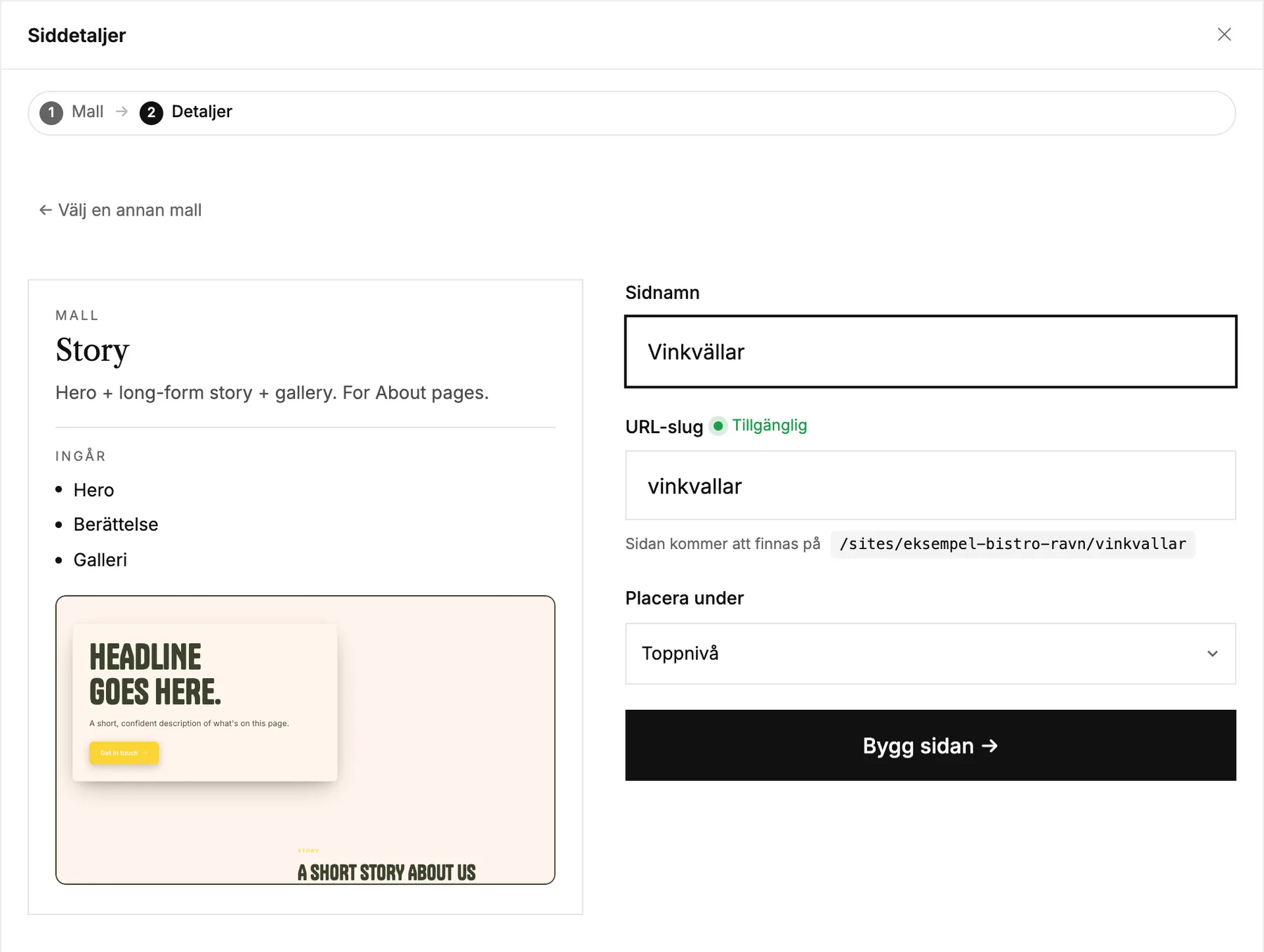Screen dimensions: 1264x952
Task: Click the step 1 number circle
Action: point(51,112)
